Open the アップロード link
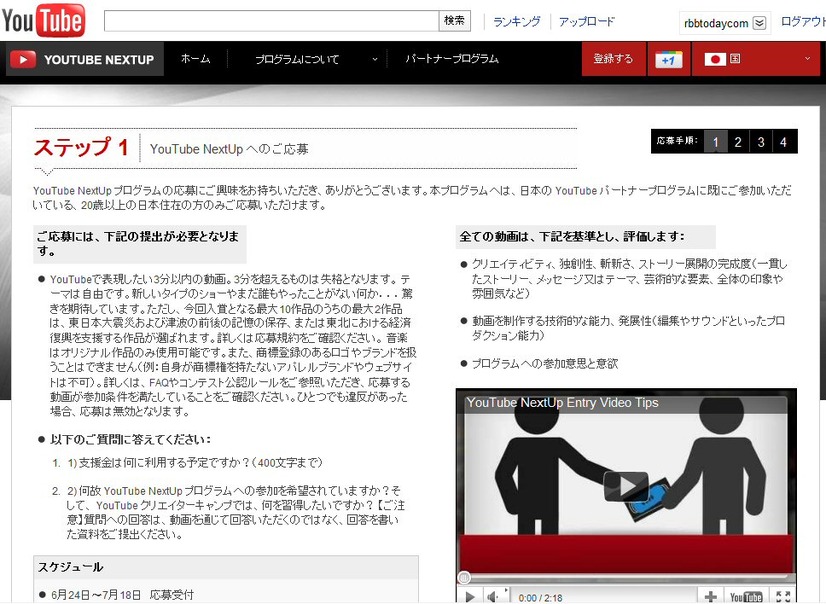826x604 pixels. pos(586,22)
